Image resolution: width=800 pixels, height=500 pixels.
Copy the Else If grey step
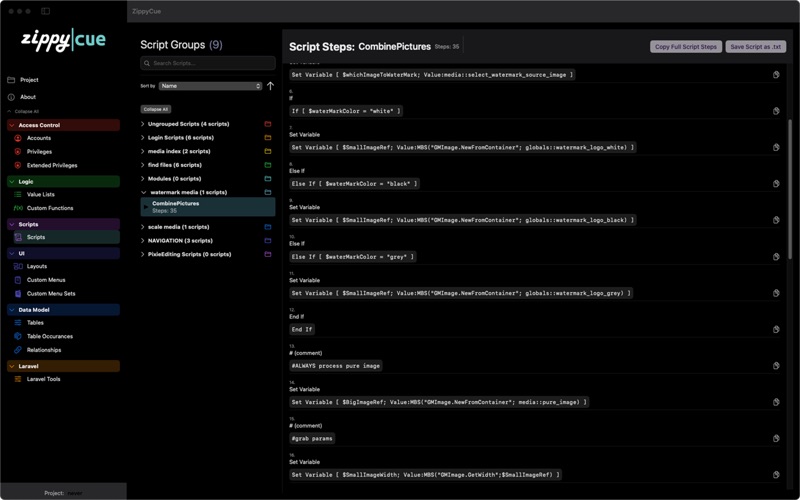point(776,257)
